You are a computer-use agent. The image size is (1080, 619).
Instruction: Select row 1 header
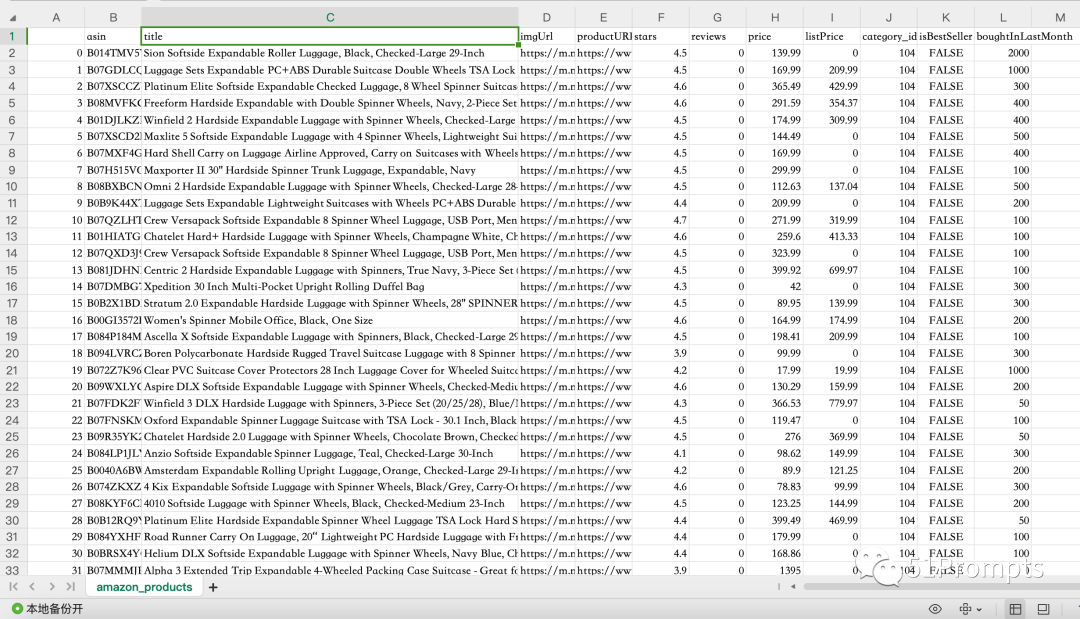pyautogui.click(x=12, y=36)
